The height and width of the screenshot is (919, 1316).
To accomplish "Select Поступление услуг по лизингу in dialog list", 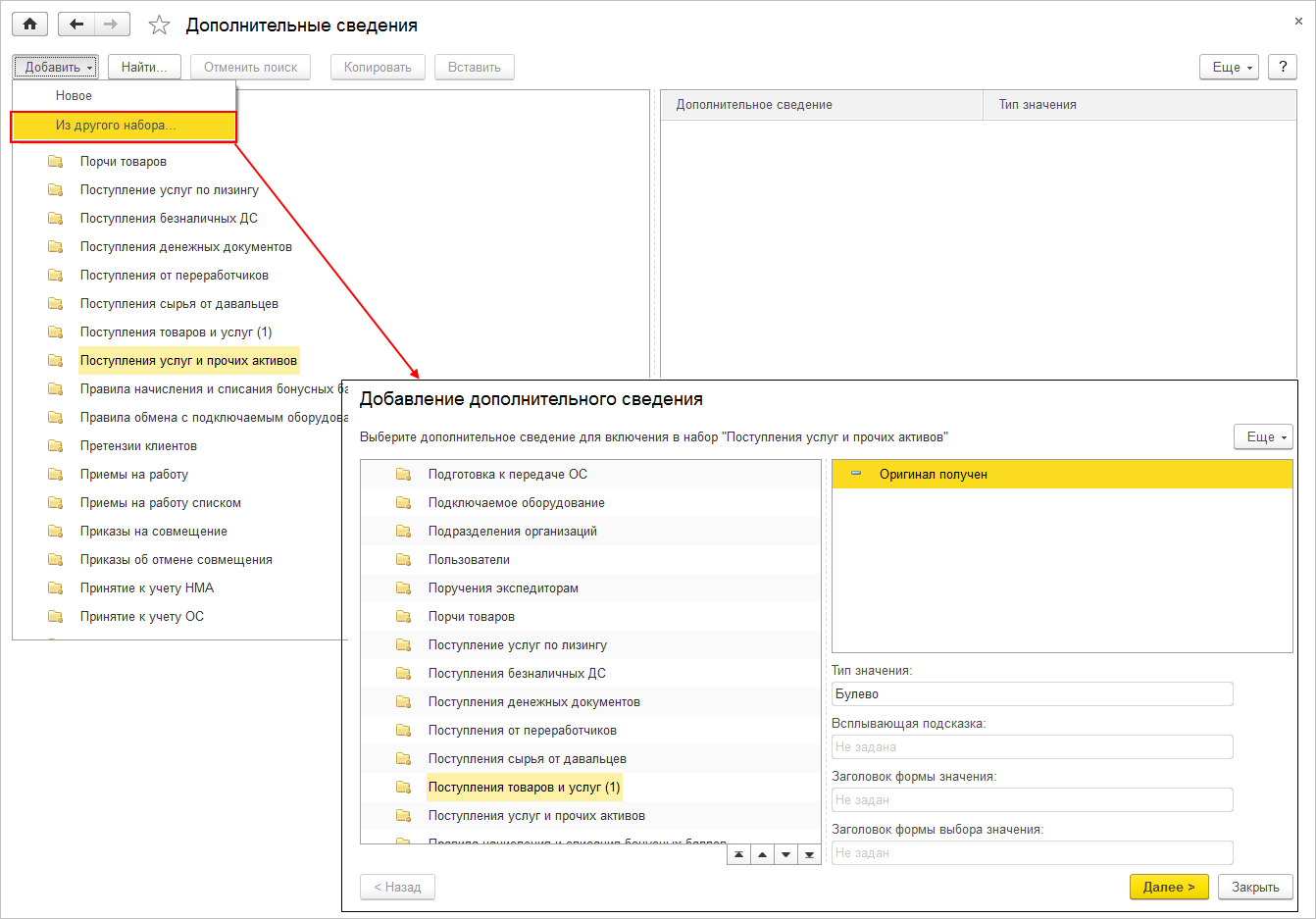I will coord(518,644).
